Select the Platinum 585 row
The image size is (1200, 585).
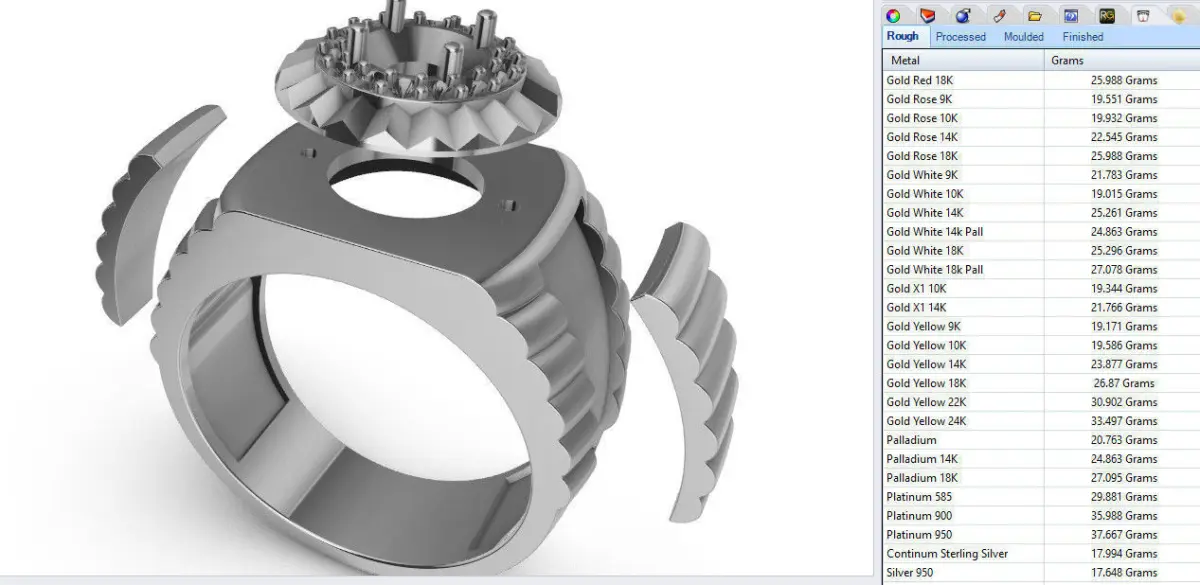1041,498
